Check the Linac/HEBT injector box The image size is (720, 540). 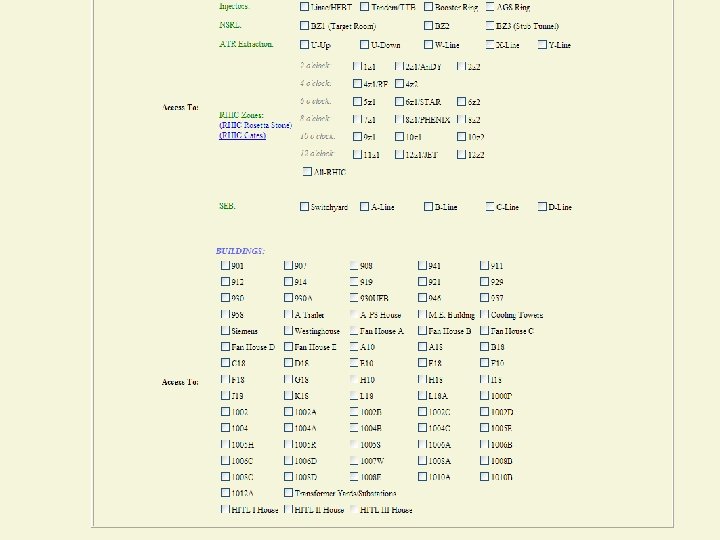304,6
